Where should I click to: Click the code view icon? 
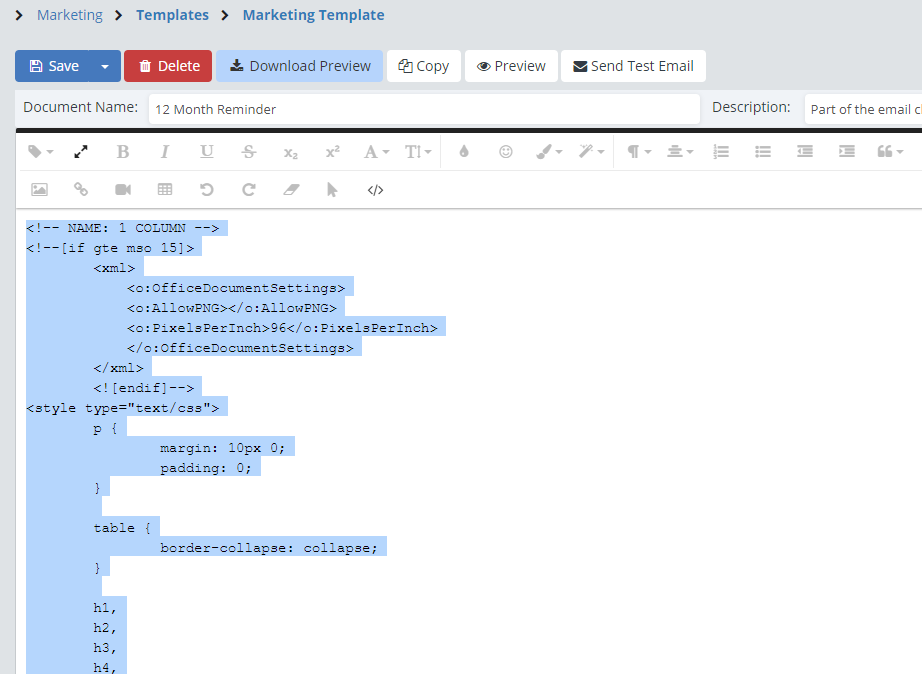(x=375, y=190)
